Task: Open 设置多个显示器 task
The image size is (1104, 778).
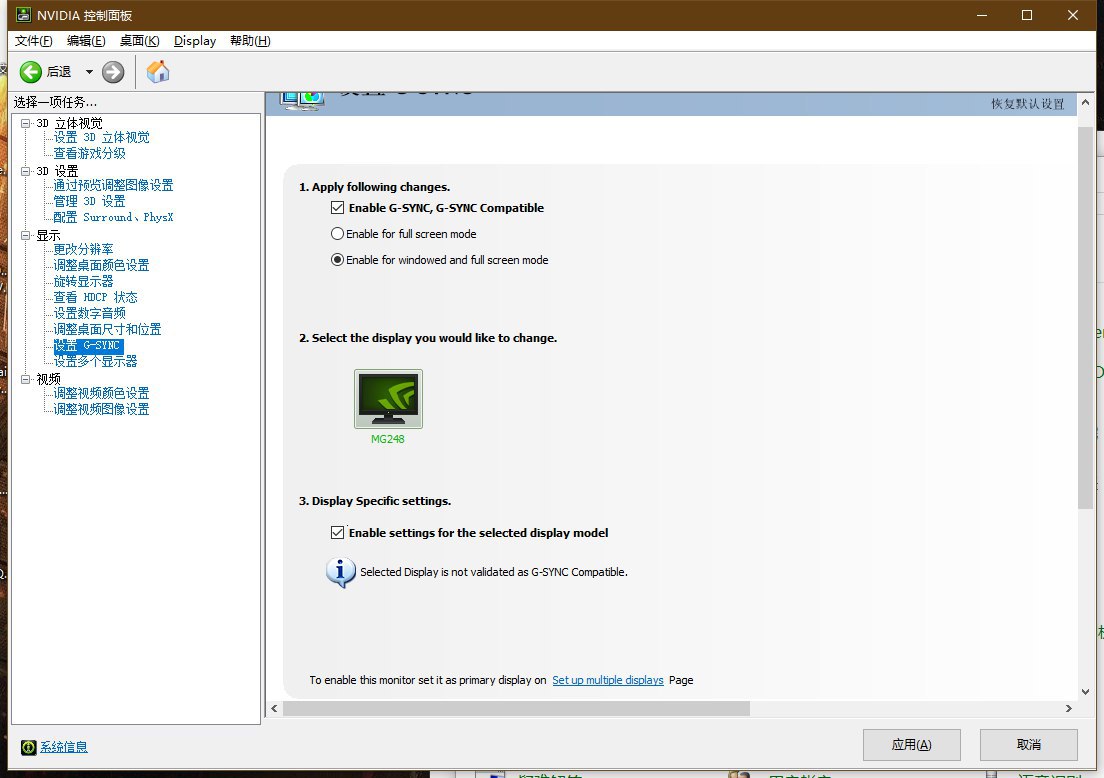Action: coord(95,361)
